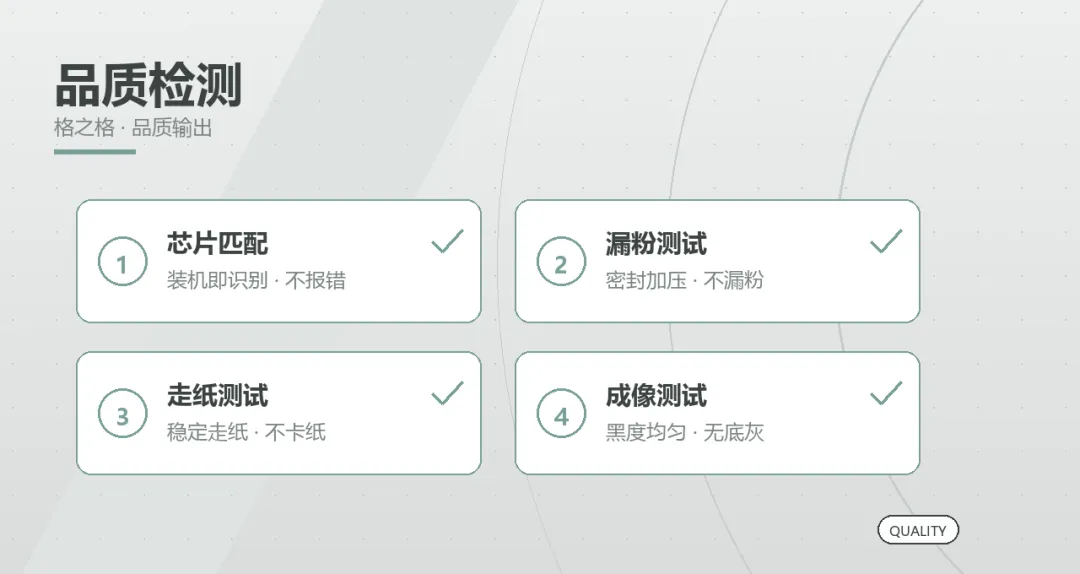Click the number 4 circle icon
Screen dimensions: 1080x574
click(561, 414)
